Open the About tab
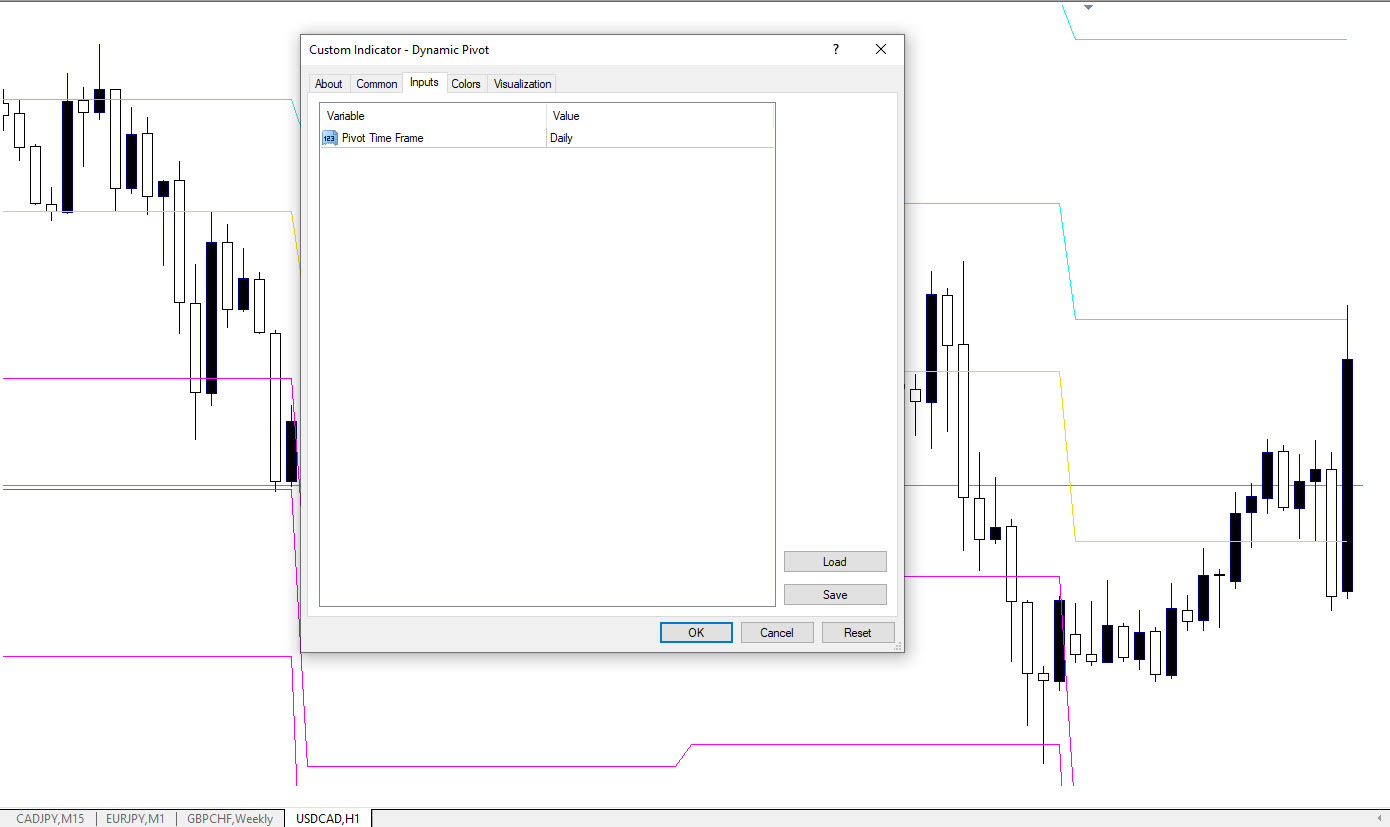Image resolution: width=1390 pixels, height=827 pixels. coord(328,84)
